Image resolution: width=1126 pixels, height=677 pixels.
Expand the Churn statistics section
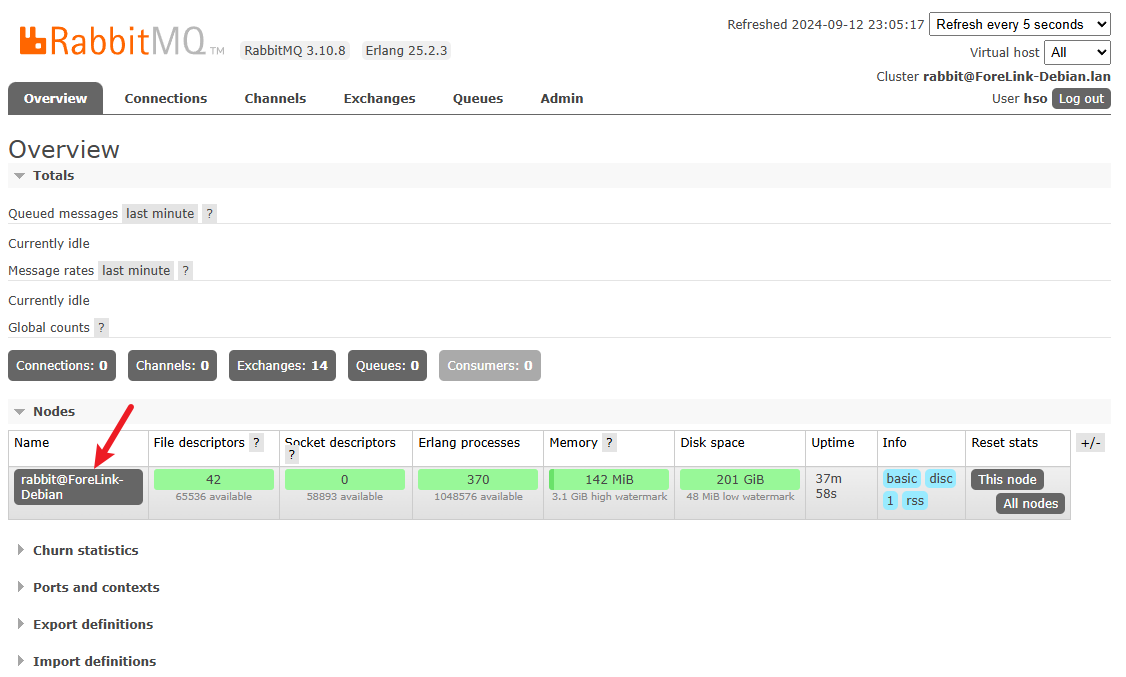point(85,550)
